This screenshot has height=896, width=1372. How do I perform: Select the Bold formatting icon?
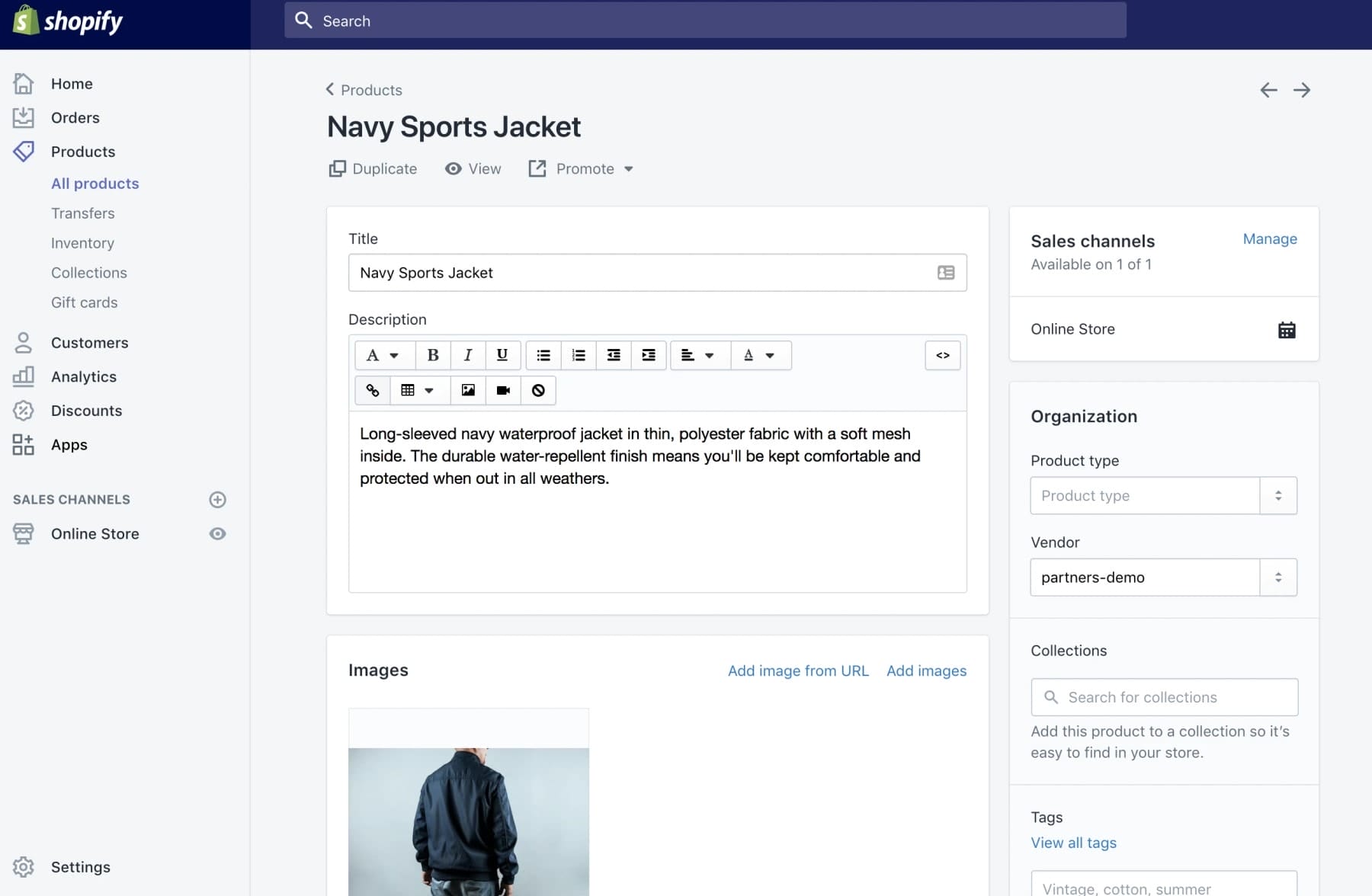(x=432, y=355)
